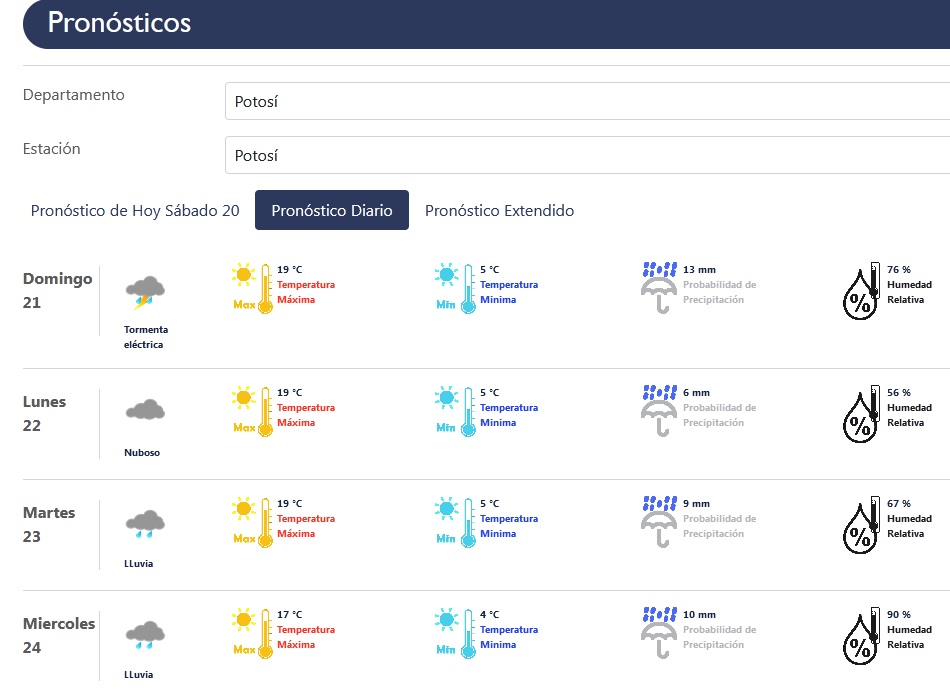Click Domingo's maximum temperature thermometer icon
The image size is (950, 699).
(253, 288)
